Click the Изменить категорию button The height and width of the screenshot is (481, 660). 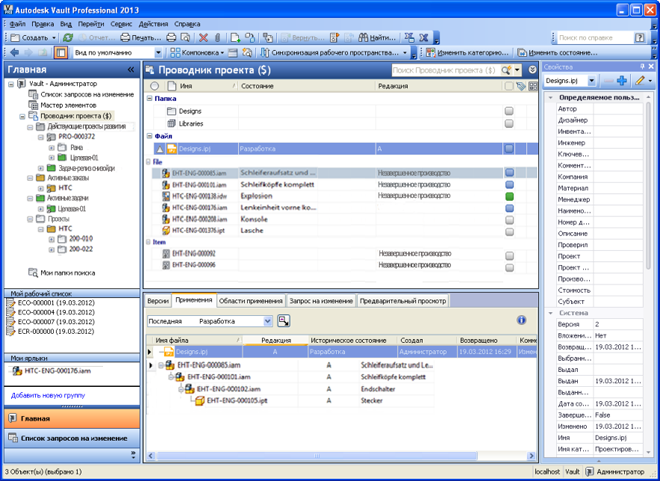467,53
